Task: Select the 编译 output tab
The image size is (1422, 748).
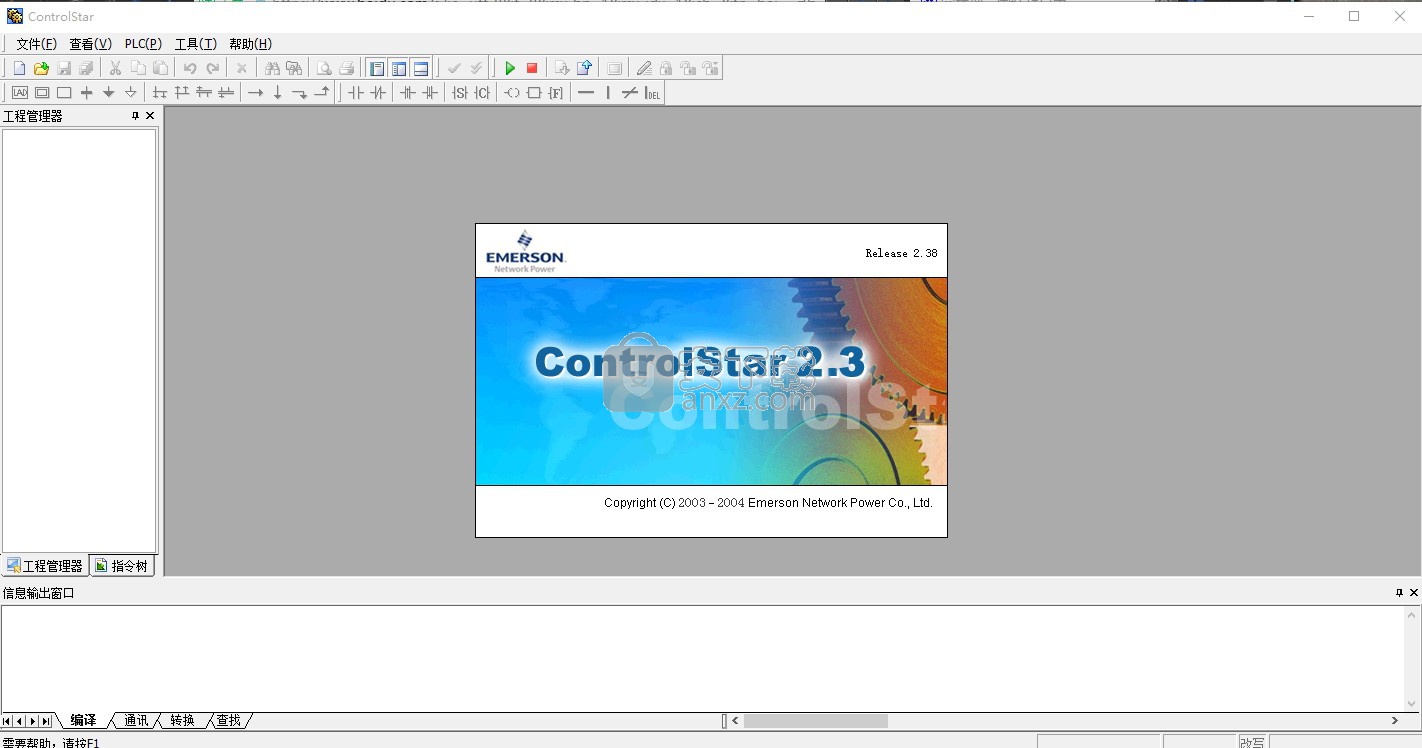Action: [83, 720]
